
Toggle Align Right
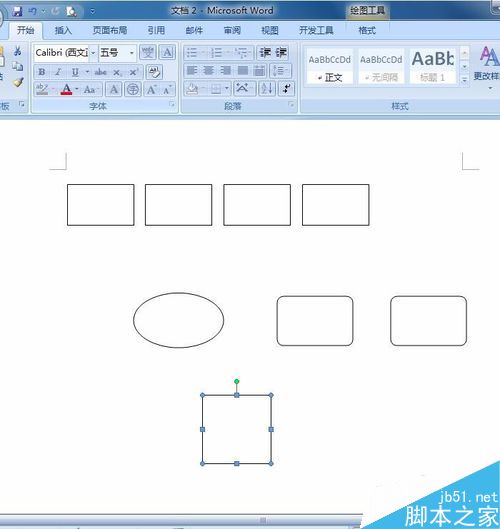(x=225, y=71)
